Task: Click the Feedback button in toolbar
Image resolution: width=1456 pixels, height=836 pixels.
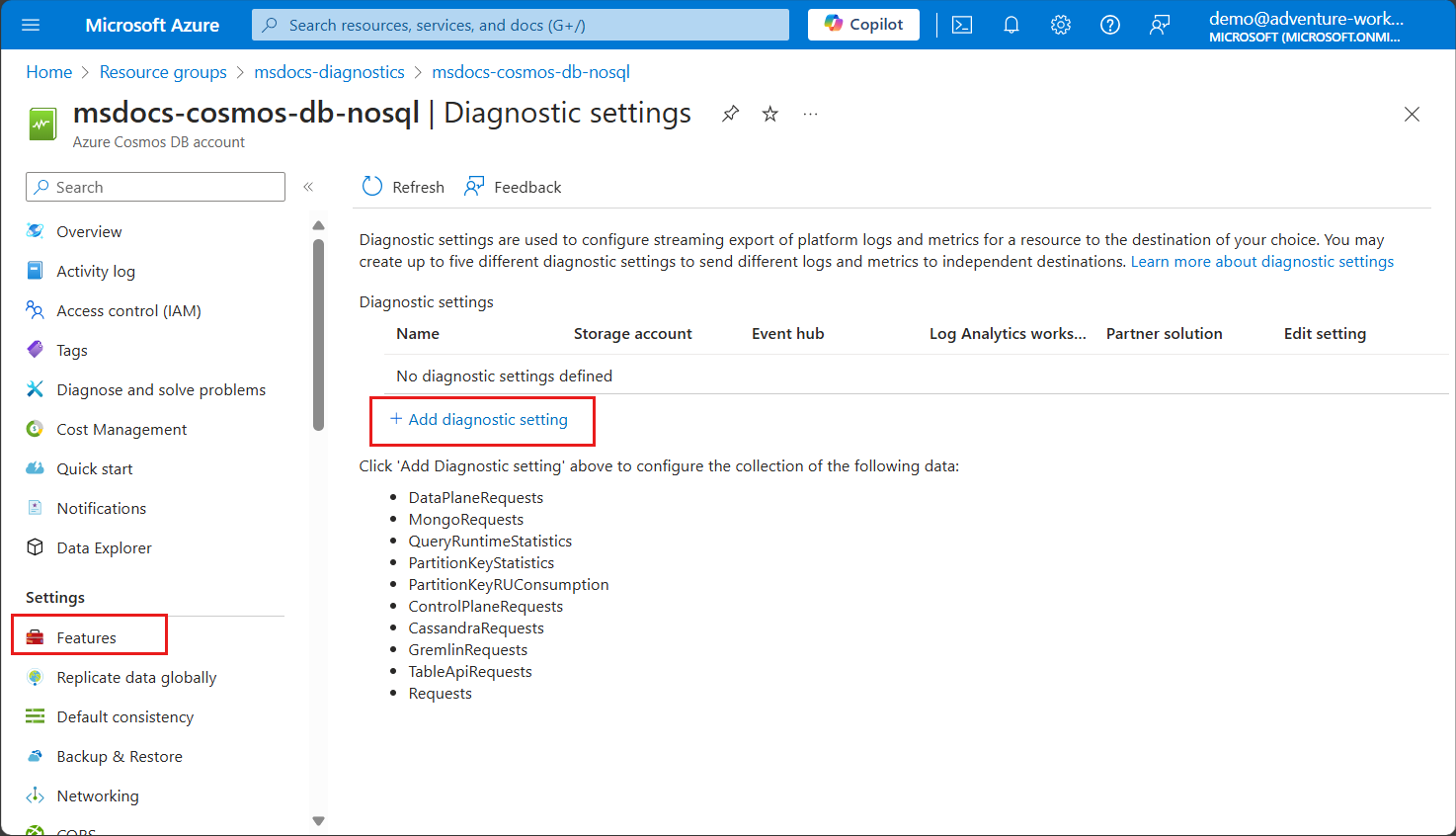Action: pyautogui.click(x=513, y=187)
